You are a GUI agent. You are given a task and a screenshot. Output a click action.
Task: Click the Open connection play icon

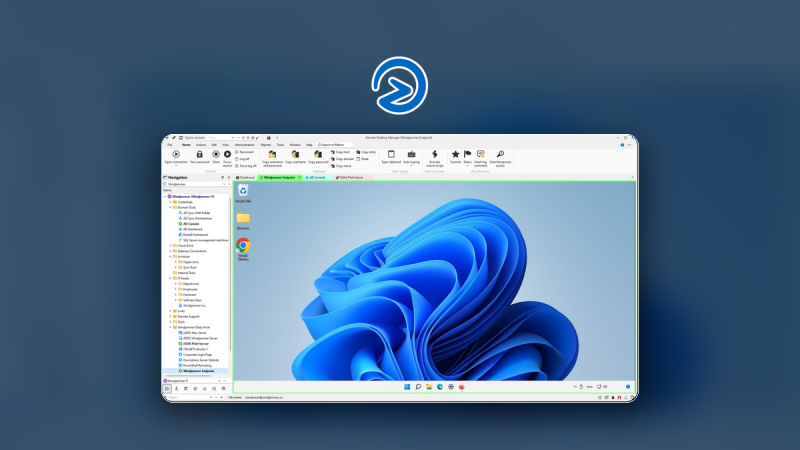click(176, 154)
